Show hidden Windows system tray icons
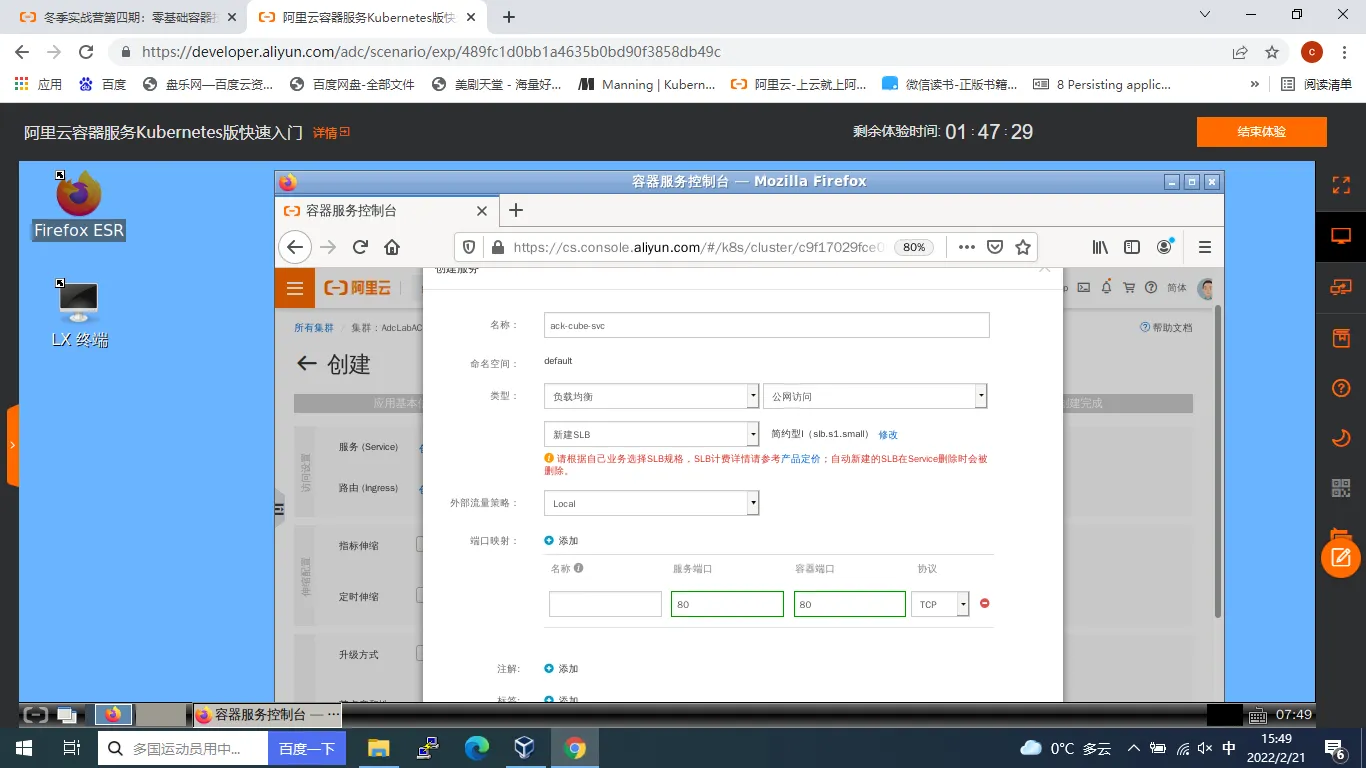Image resolution: width=1366 pixels, height=768 pixels. (1133, 748)
